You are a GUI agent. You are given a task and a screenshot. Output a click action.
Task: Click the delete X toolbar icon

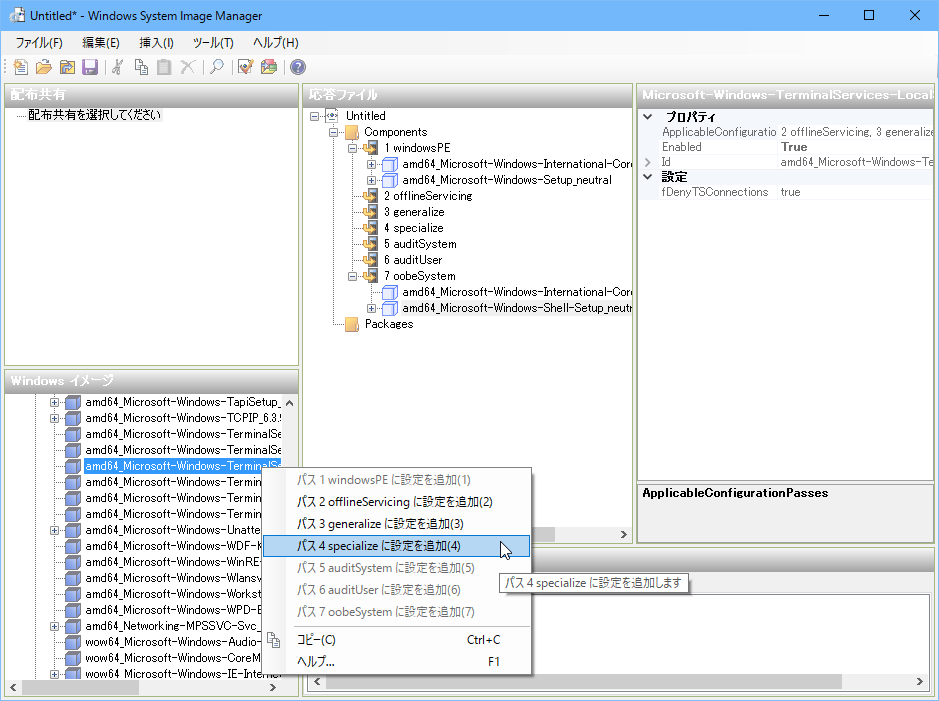187,67
